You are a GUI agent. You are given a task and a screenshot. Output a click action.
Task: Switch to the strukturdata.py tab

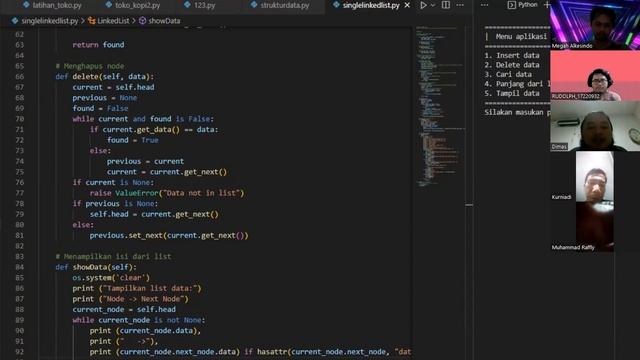click(x=285, y=5)
